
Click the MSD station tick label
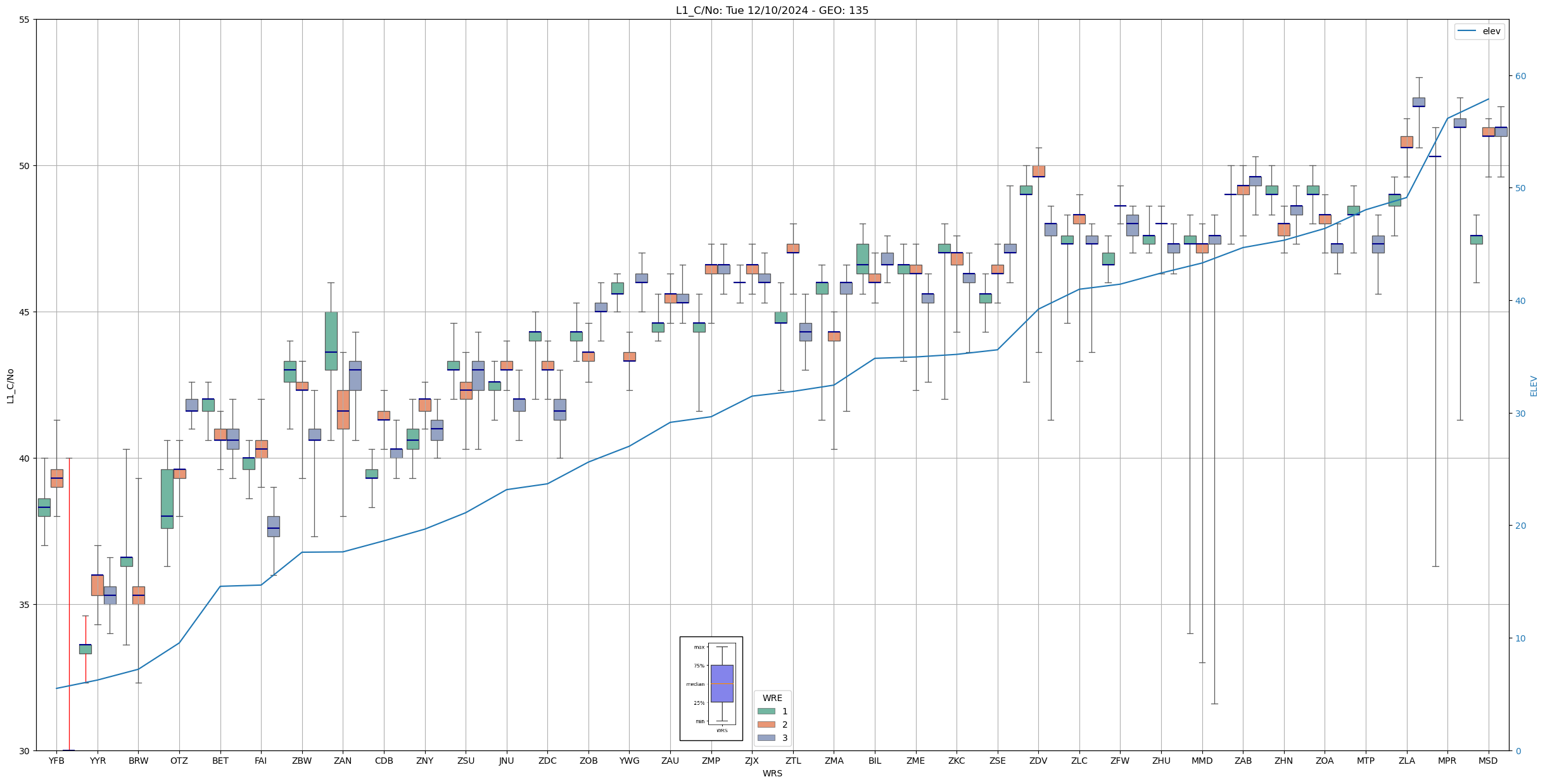tap(1488, 761)
